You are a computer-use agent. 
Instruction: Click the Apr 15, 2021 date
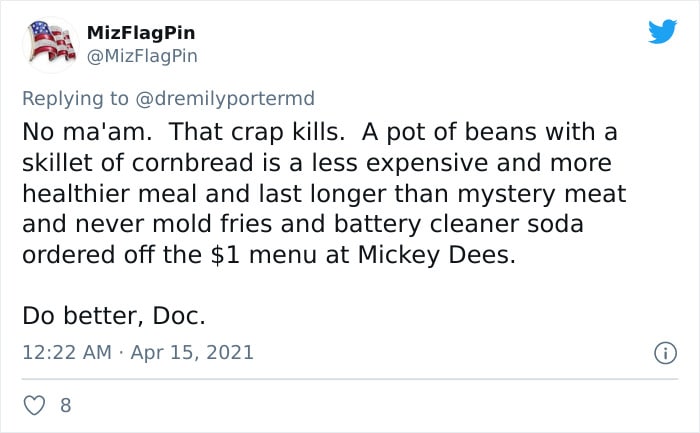[x=192, y=352]
